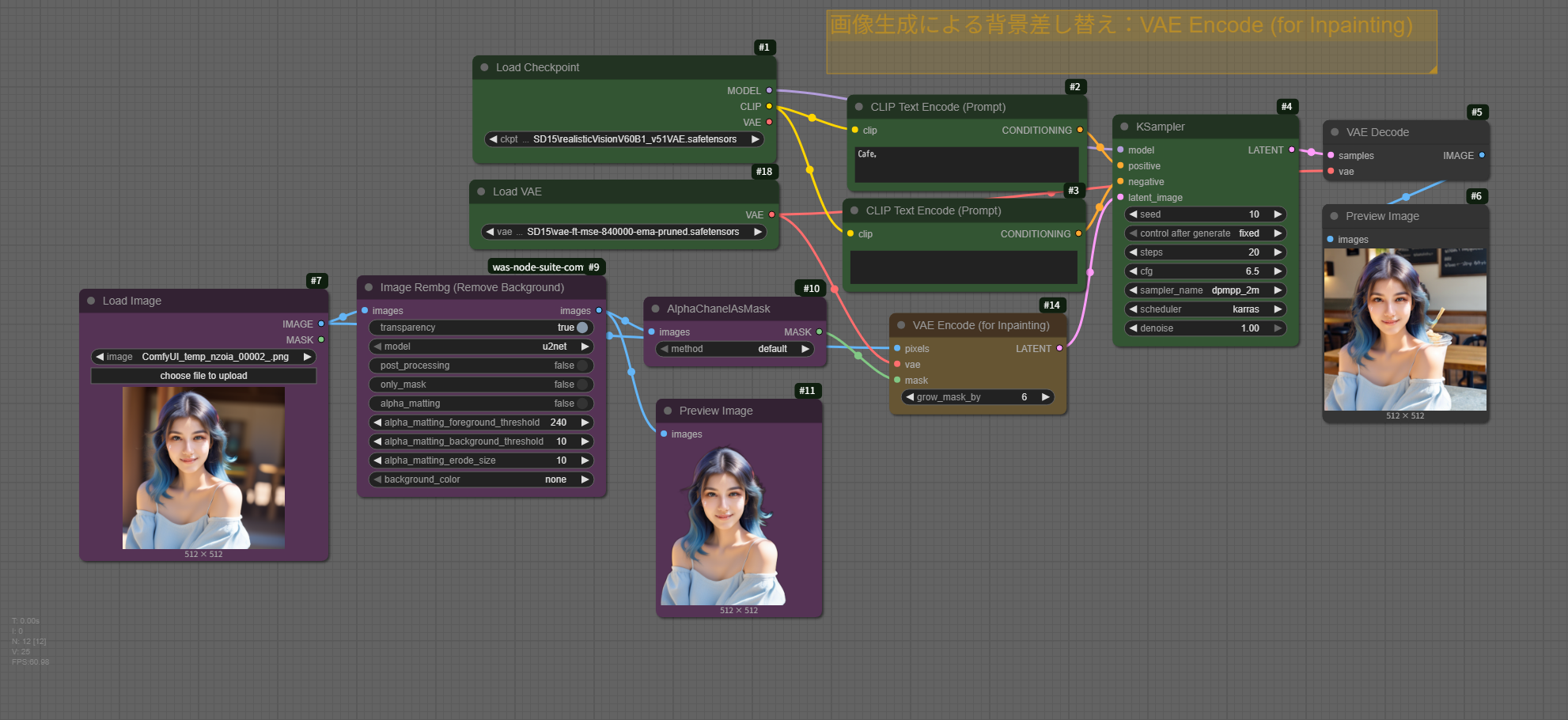Click the choose file to upload button

tap(203, 376)
